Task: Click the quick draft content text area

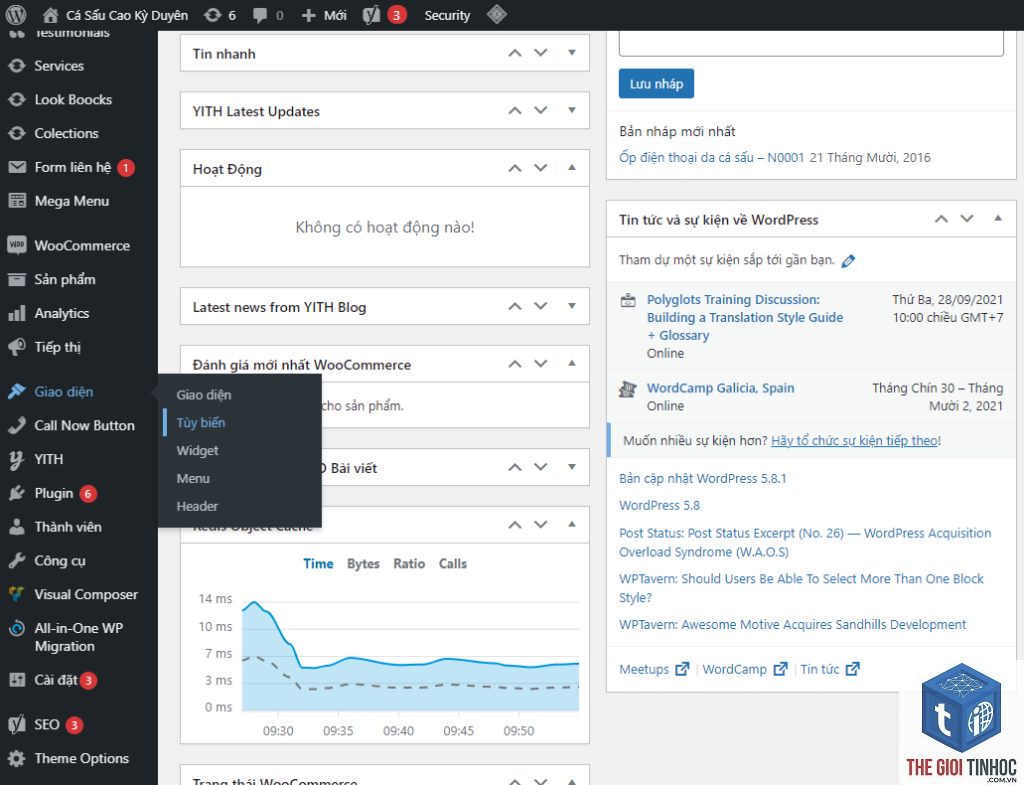Action: (811, 44)
